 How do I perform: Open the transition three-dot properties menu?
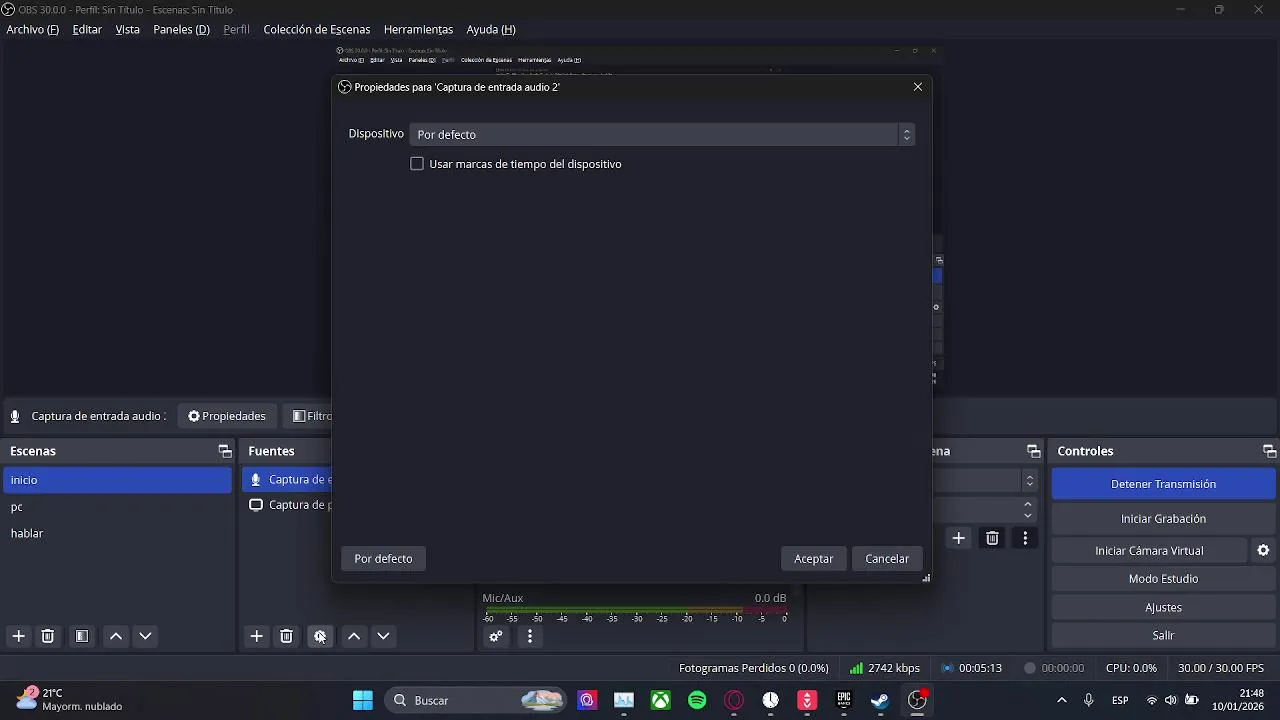[1025, 538]
